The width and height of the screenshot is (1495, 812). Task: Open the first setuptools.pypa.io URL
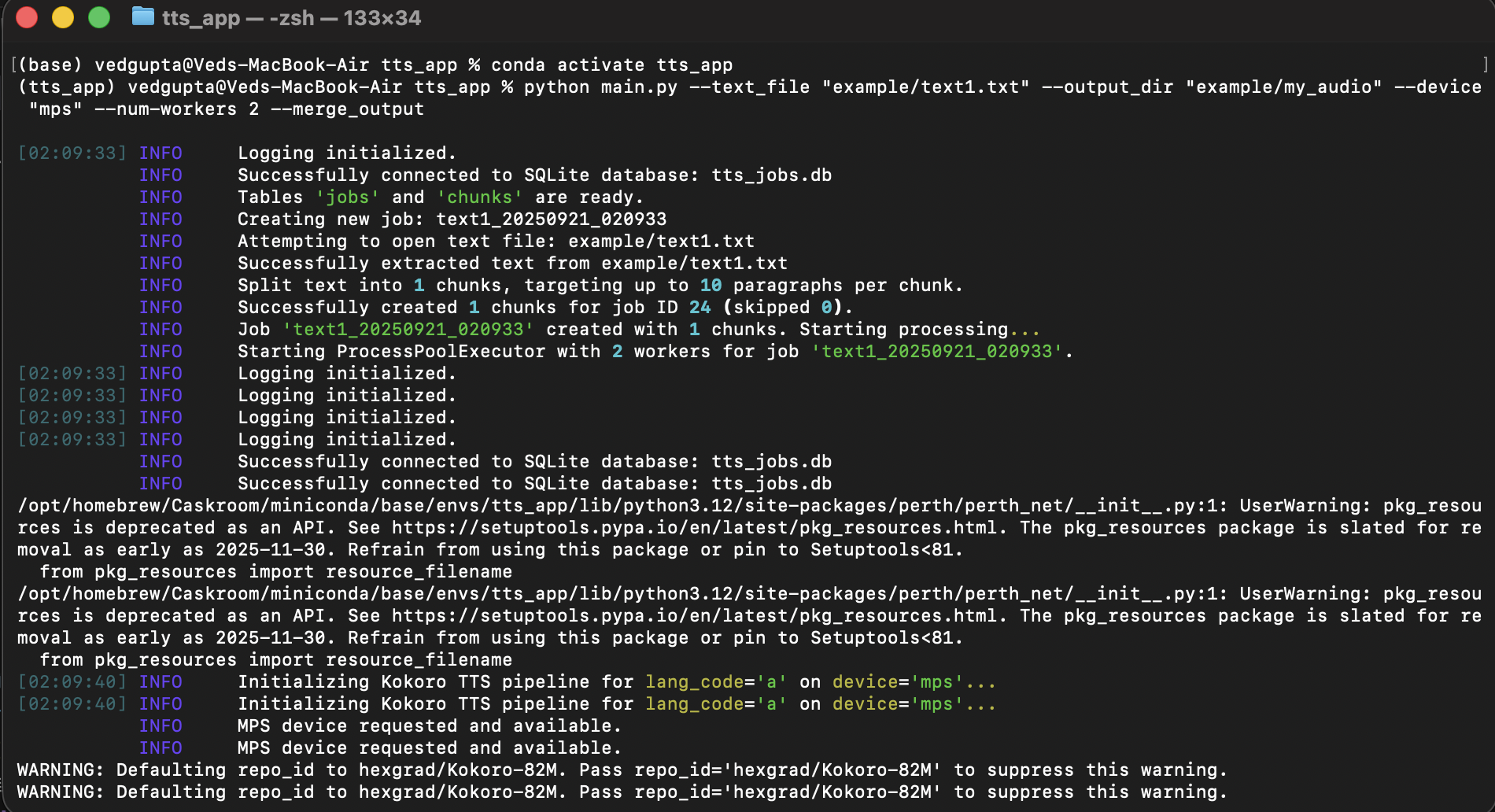tap(694, 528)
